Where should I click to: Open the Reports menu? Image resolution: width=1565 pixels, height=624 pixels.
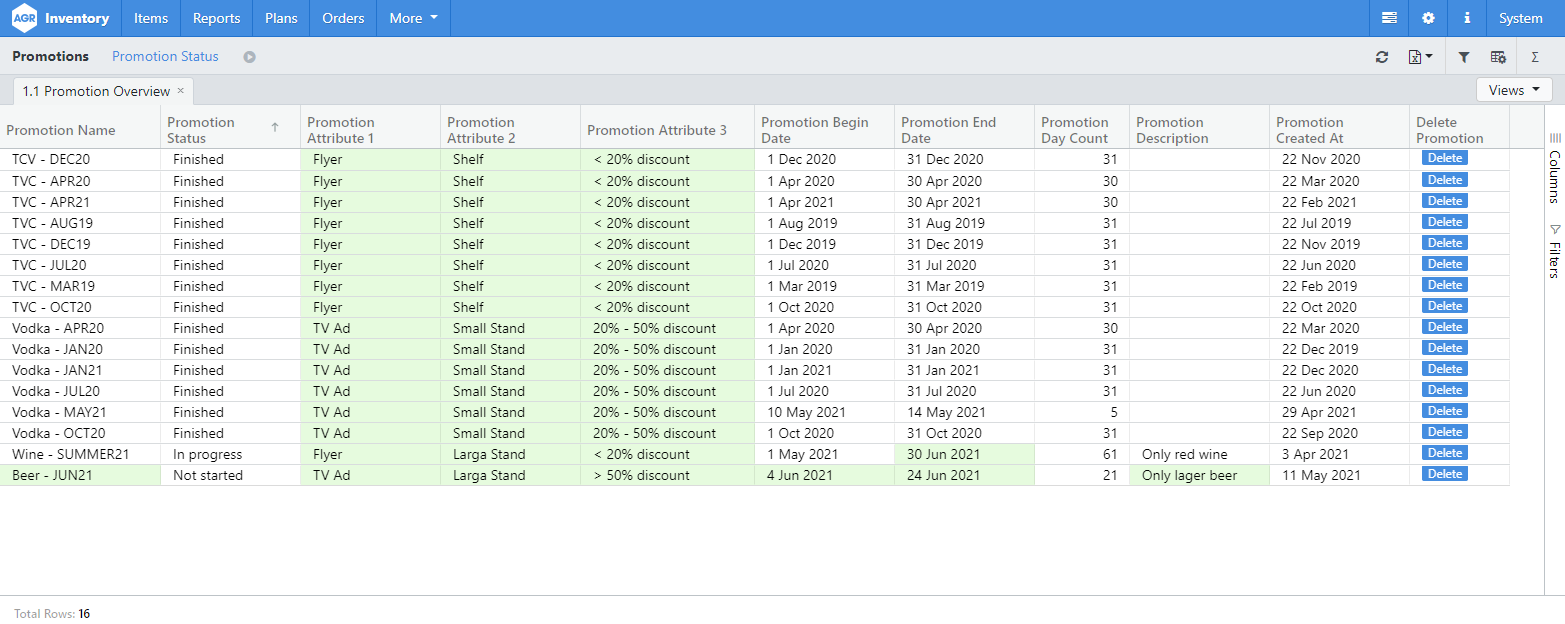click(216, 18)
